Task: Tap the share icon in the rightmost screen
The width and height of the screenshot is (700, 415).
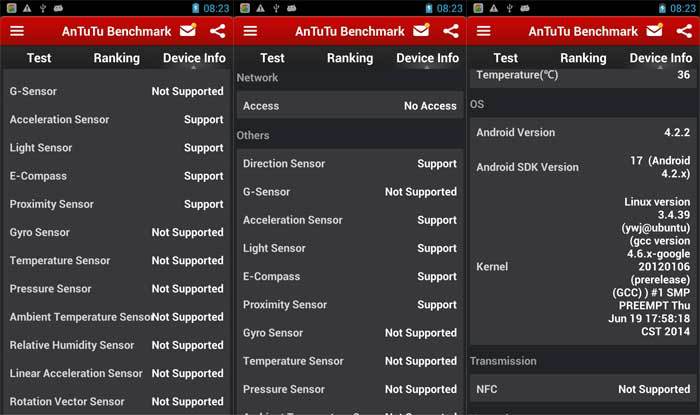Action: pos(684,30)
